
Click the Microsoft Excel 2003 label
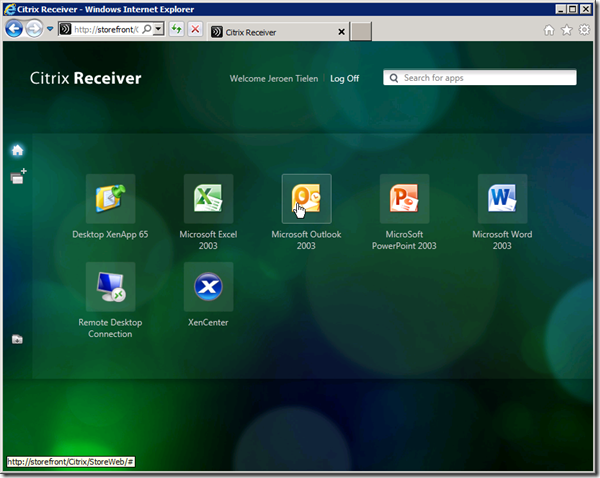(208, 240)
